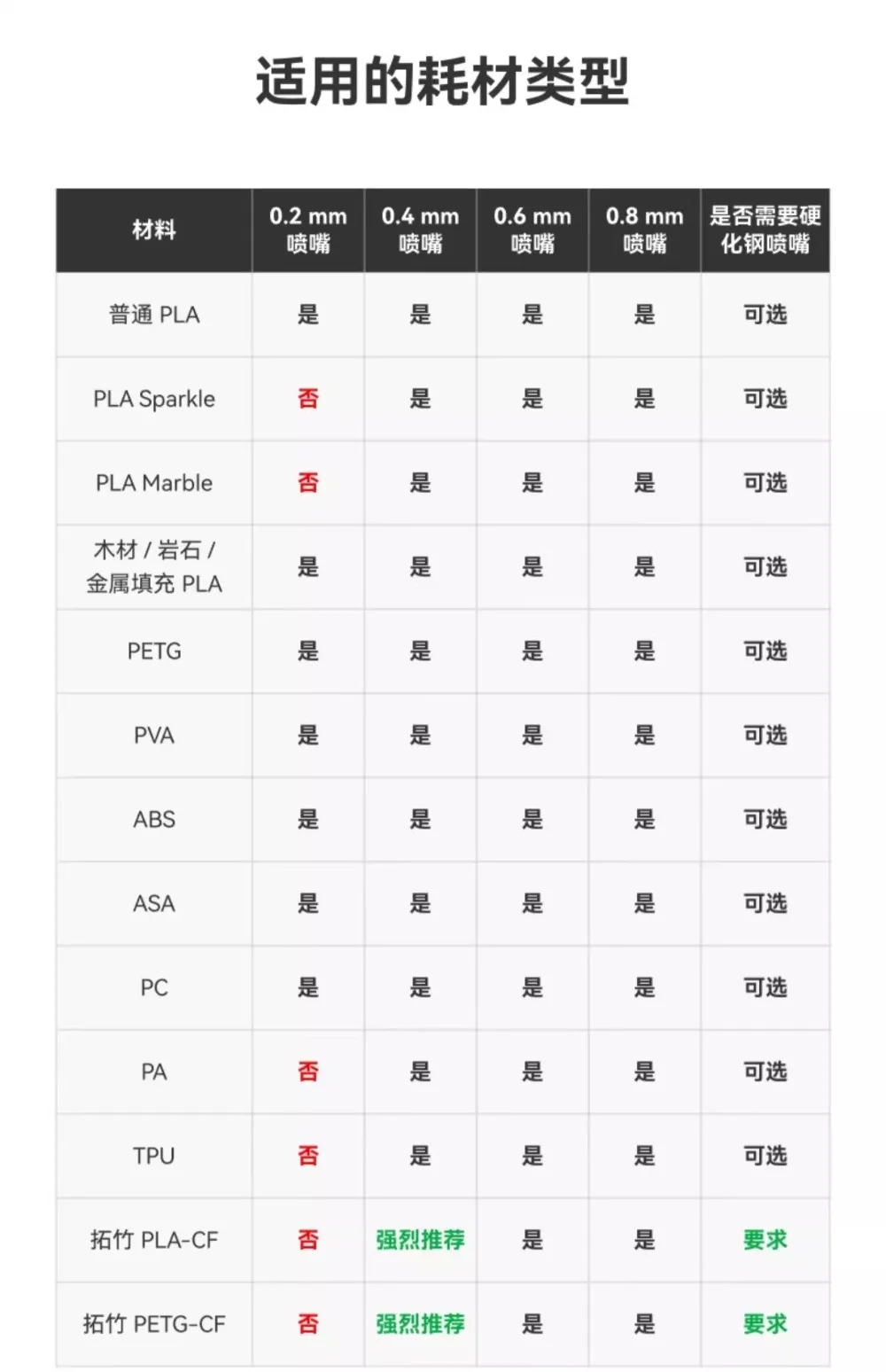Click the 适用的耗材类型 title

point(442,82)
